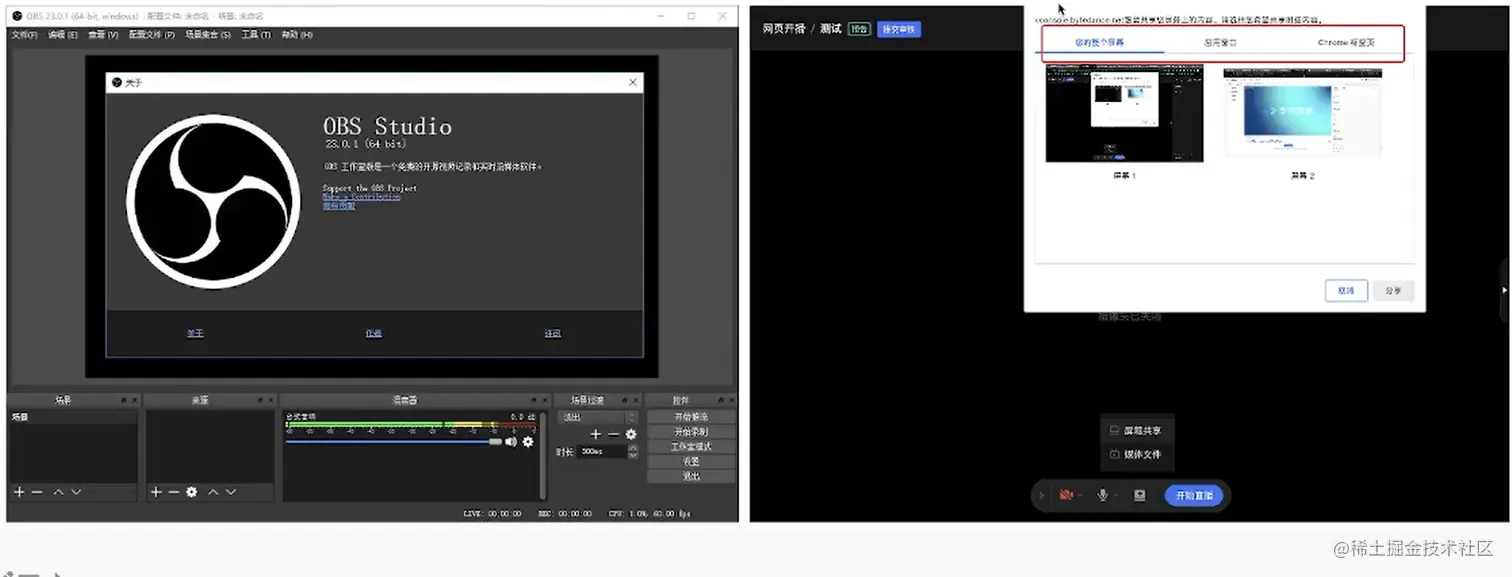Select the Screen 1 thumbnail

[1124, 115]
